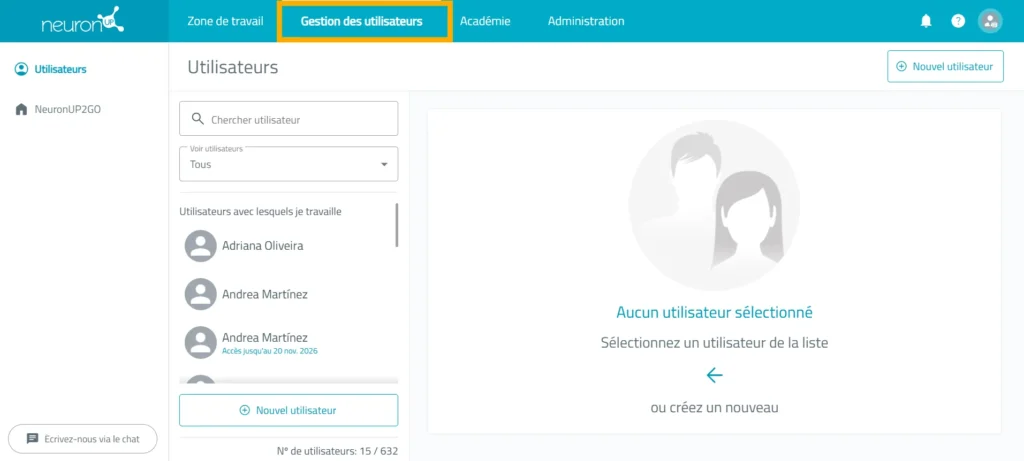Click the chat bubble icon
Screen dimensions: 1024x461
(33, 439)
